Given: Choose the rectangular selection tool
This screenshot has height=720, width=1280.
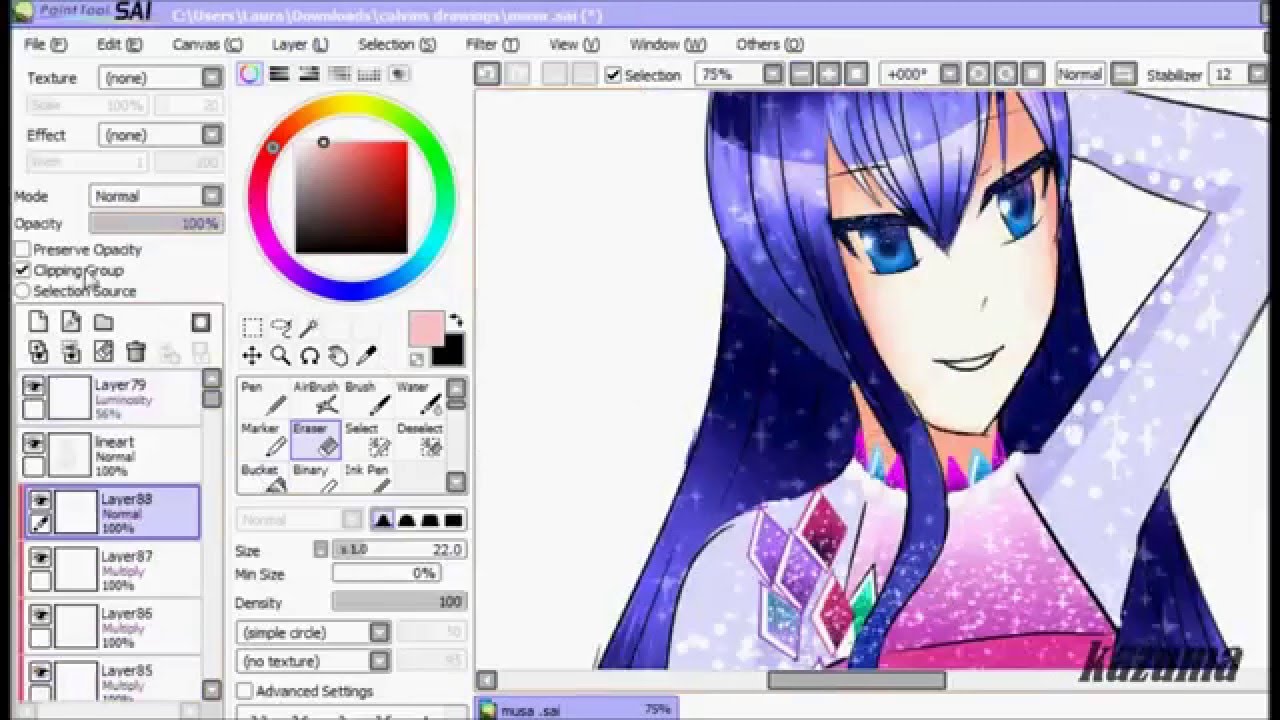Looking at the screenshot, I should 252,328.
